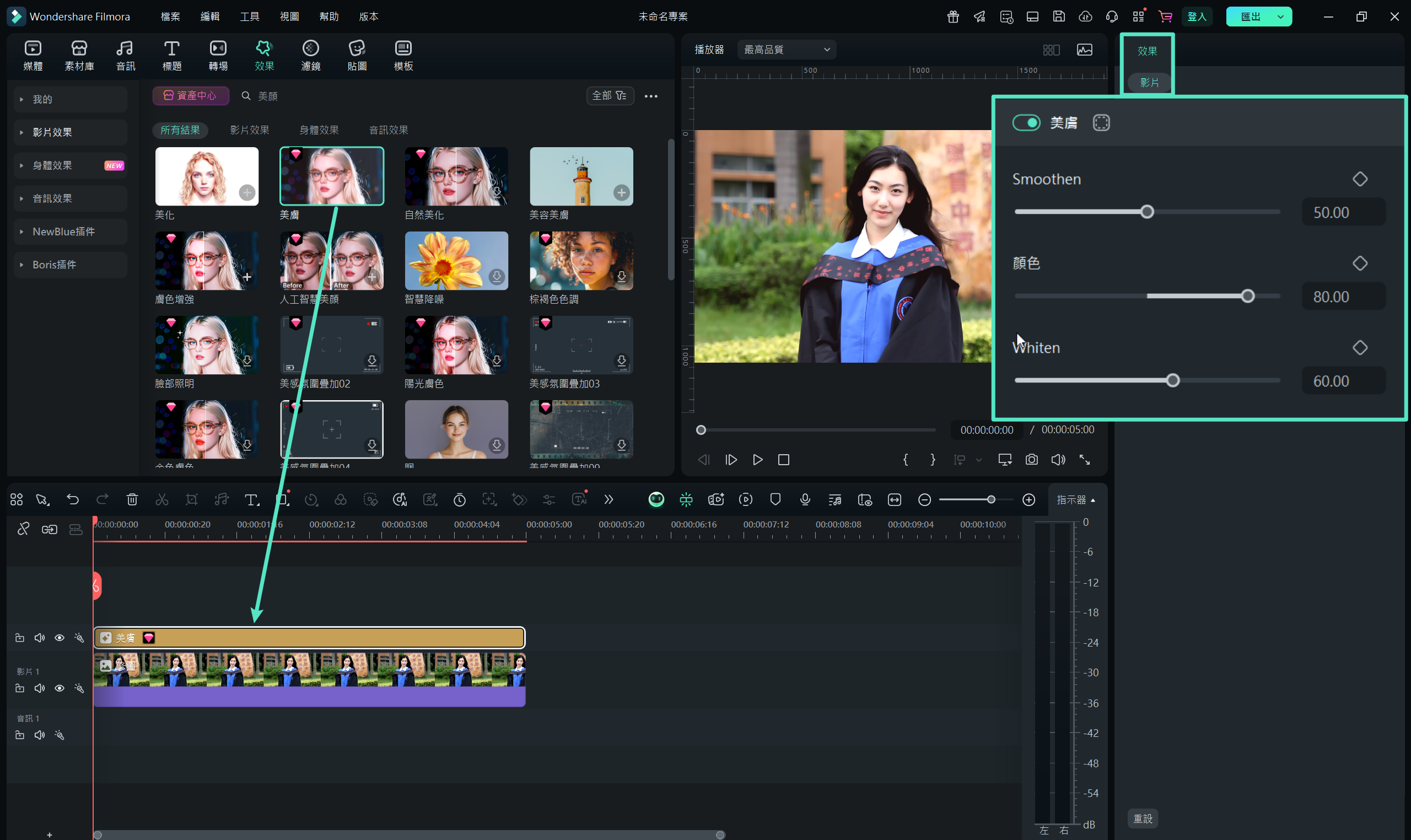The image size is (1411, 840).
Task: Take a snapshot with the camera icon
Action: point(1031,460)
